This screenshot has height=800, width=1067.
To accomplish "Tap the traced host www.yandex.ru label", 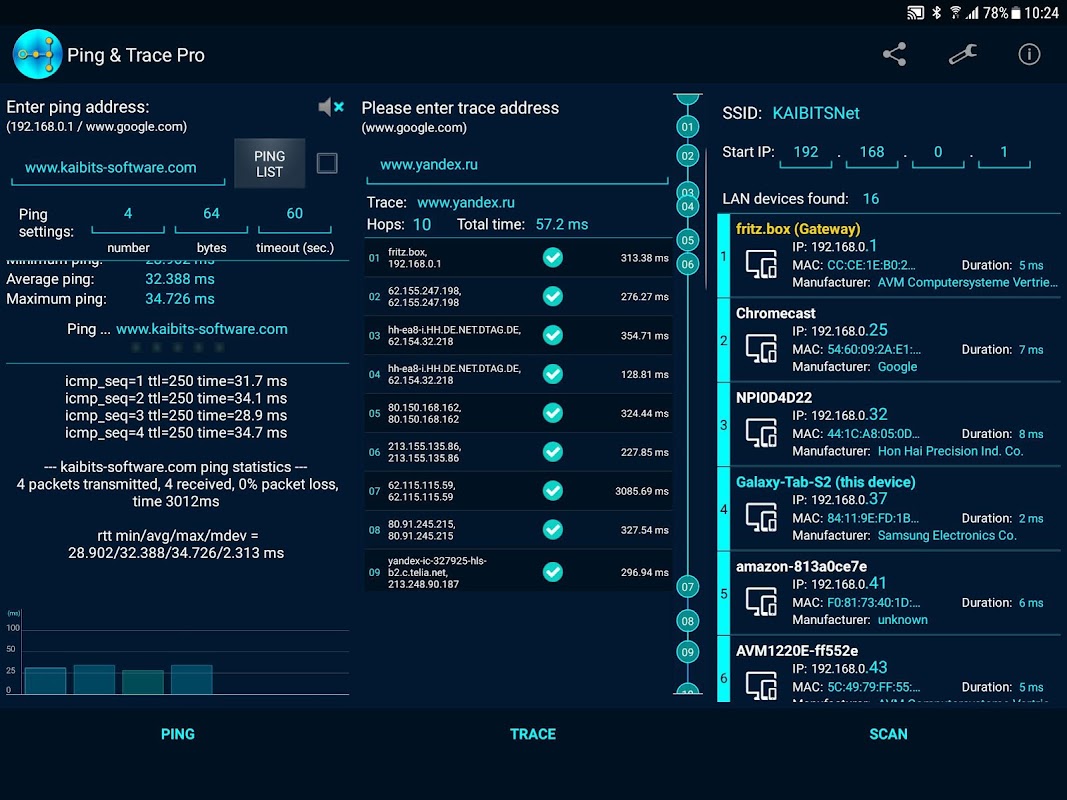I will 465,203.
